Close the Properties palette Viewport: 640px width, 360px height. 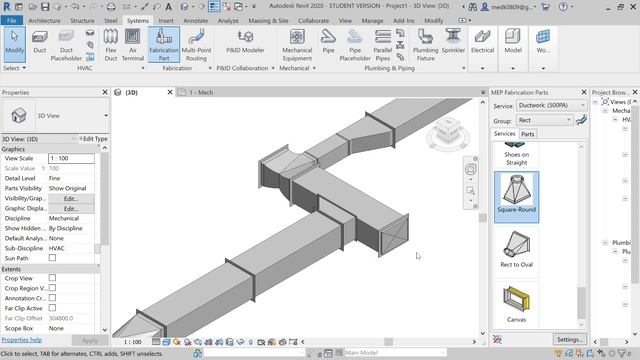pyautogui.click(x=105, y=92)
